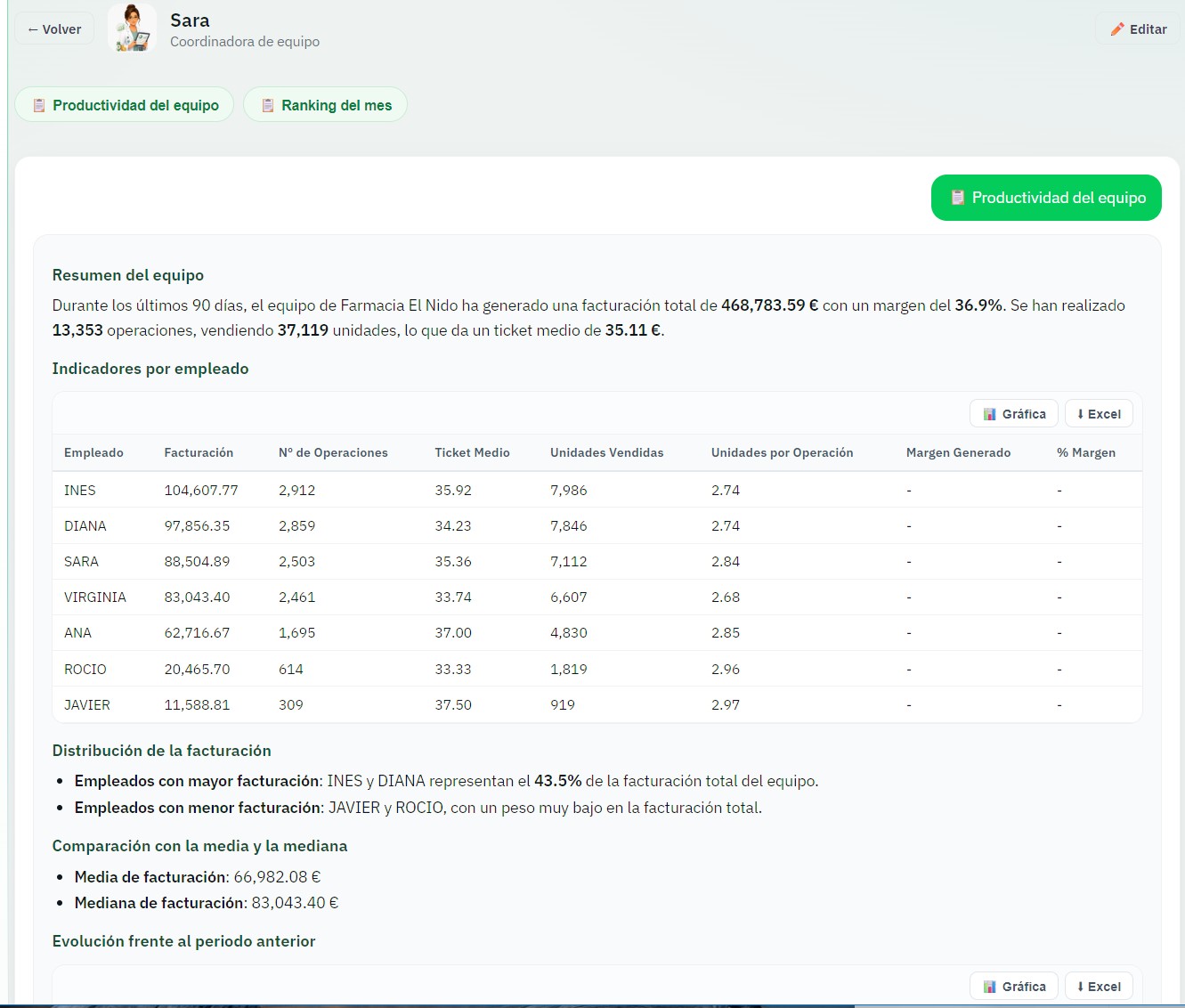Image resolution: width=1185 pixels, height=1008 pixels.
Task: Open Gráfica for Evolución frente al periodo anterior
Action: [1014, 987]
